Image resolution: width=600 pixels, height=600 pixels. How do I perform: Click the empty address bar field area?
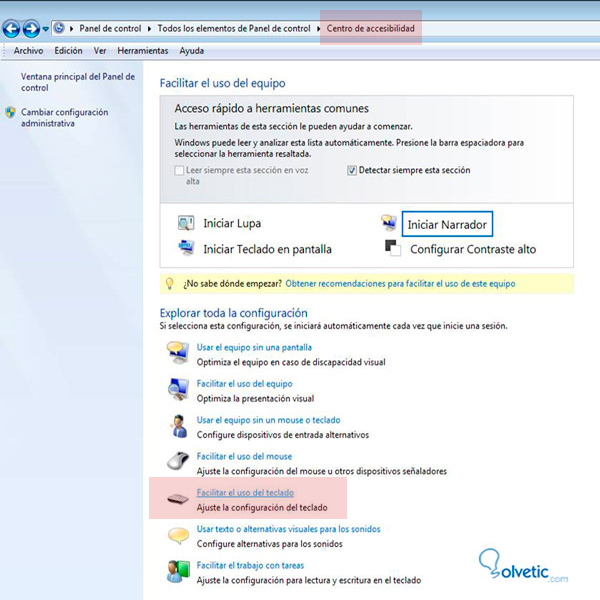pos(509,28)
